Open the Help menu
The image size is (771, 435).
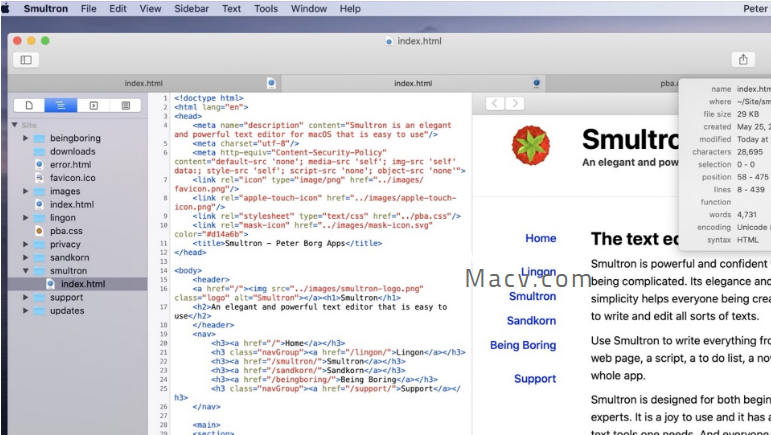point(350,8)
